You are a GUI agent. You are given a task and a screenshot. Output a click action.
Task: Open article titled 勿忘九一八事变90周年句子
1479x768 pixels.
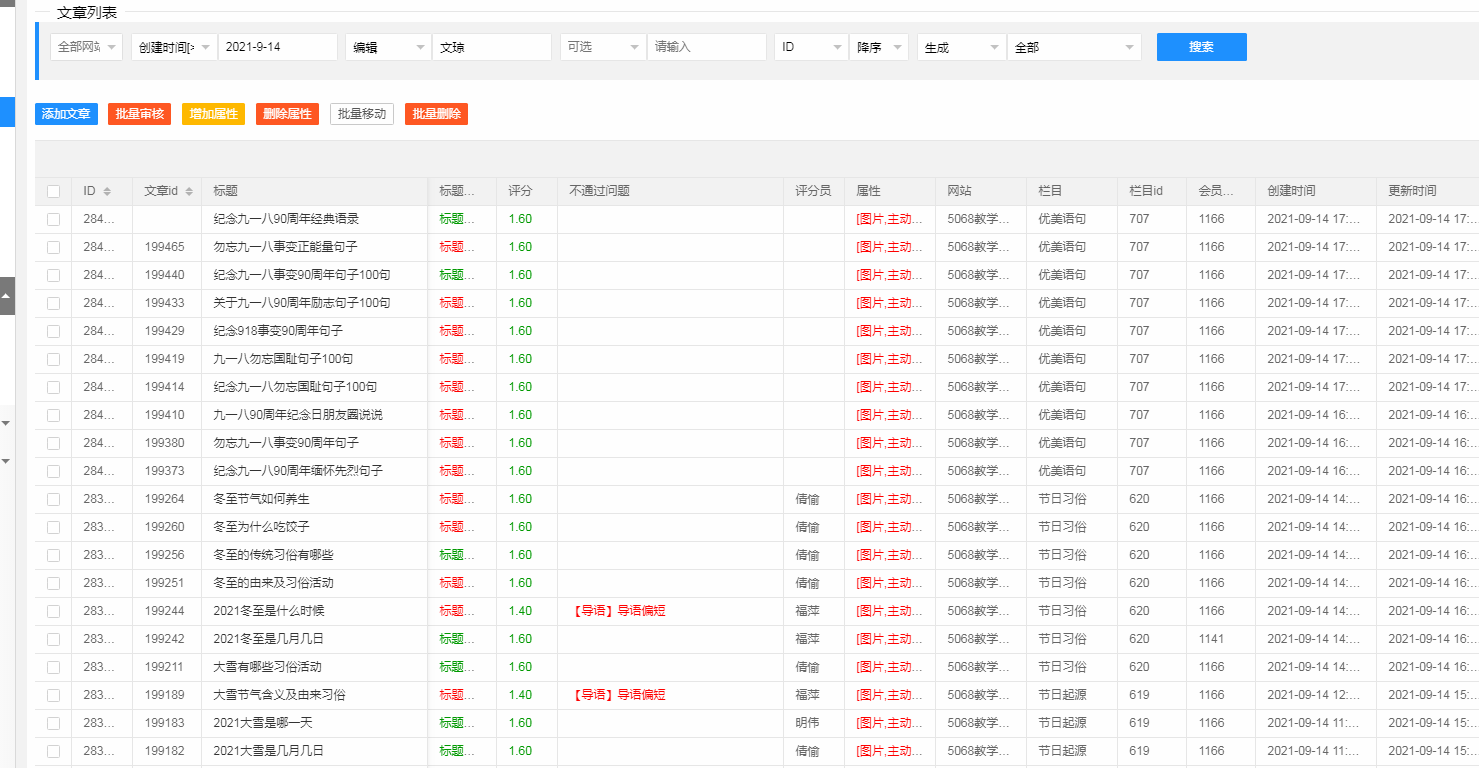click(x=286, y=443)
